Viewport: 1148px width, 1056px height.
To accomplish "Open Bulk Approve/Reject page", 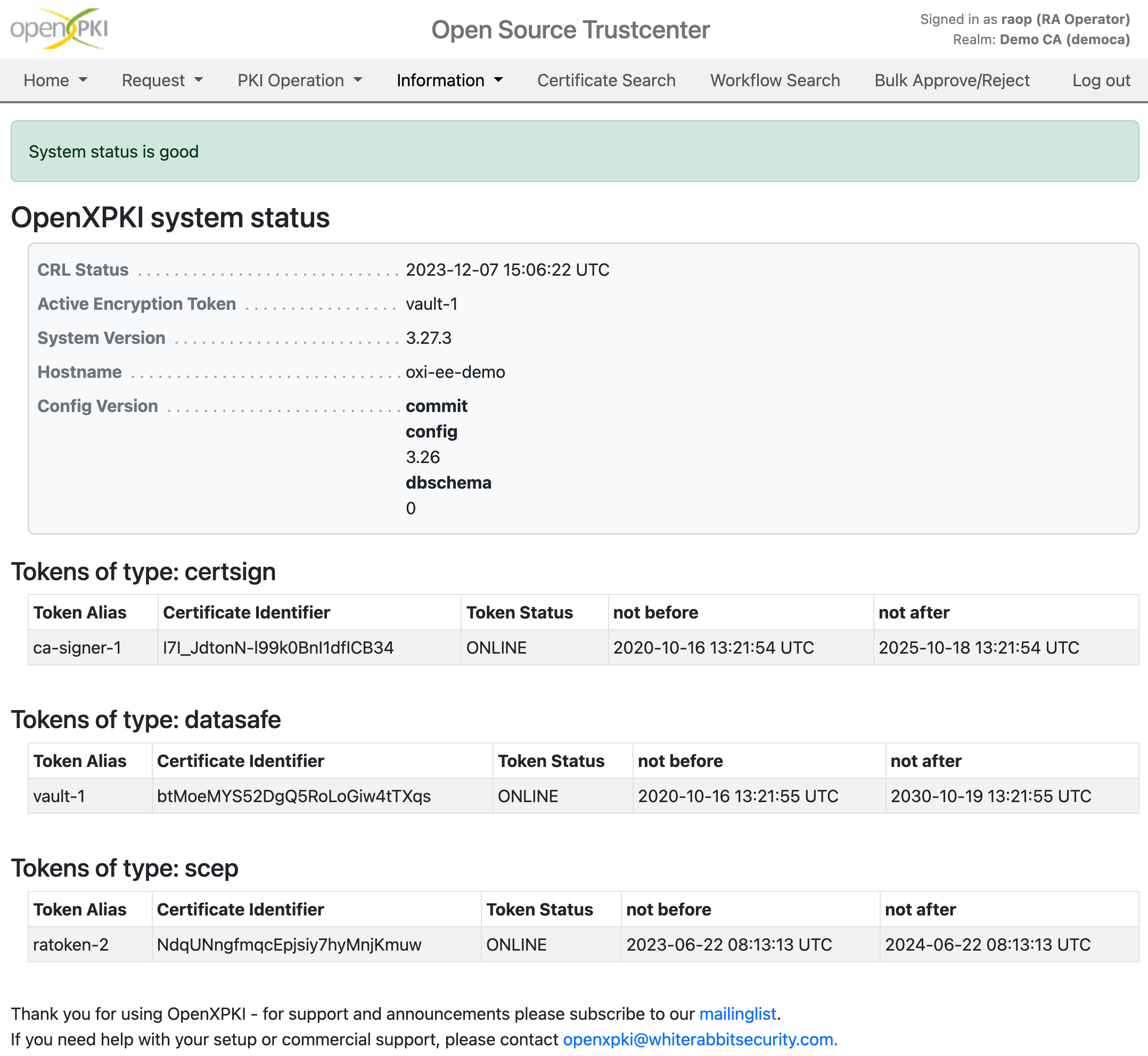I will [952, 80].
